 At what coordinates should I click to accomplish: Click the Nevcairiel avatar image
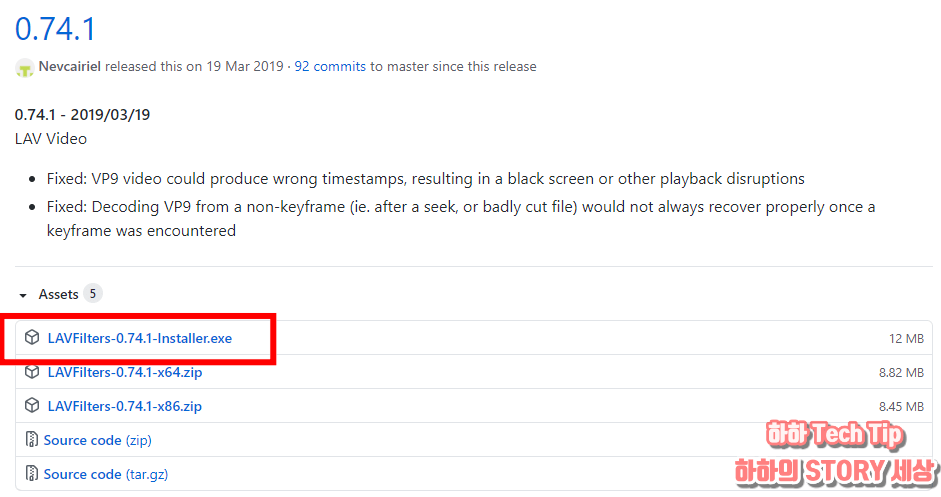pos(25,68)
